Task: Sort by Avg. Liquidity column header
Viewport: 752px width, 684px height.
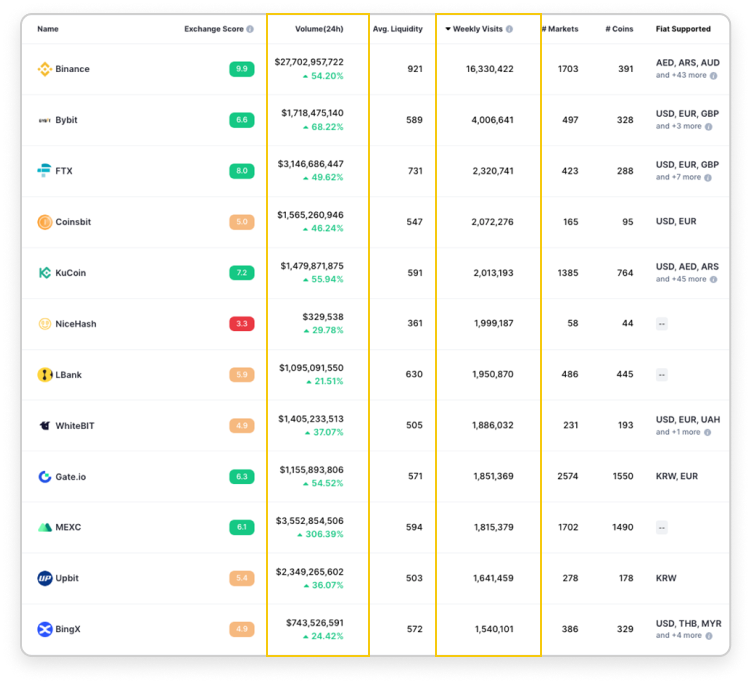Action: (x=398, y=29)
